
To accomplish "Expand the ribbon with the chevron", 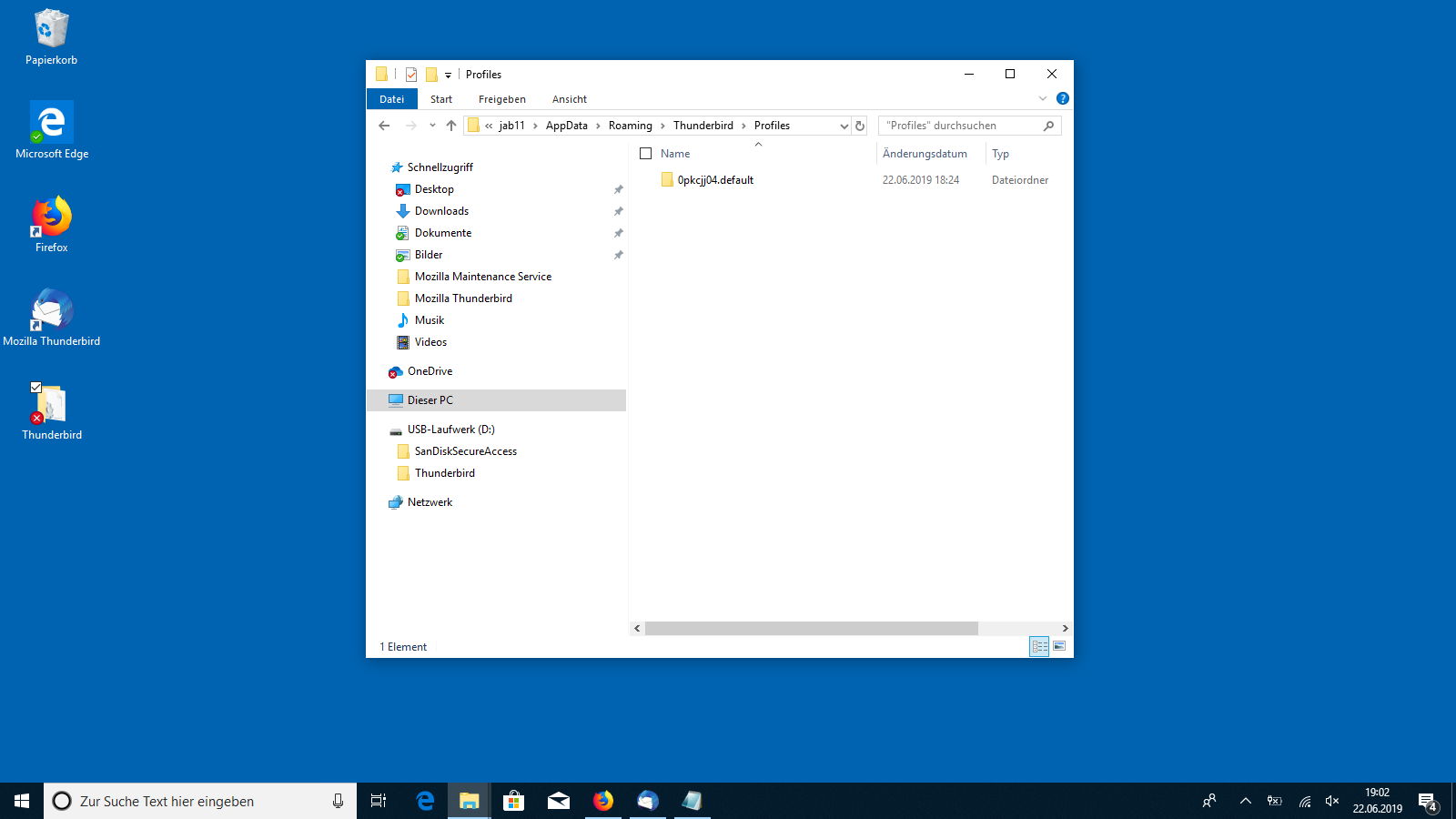I will click(1043, 98).
